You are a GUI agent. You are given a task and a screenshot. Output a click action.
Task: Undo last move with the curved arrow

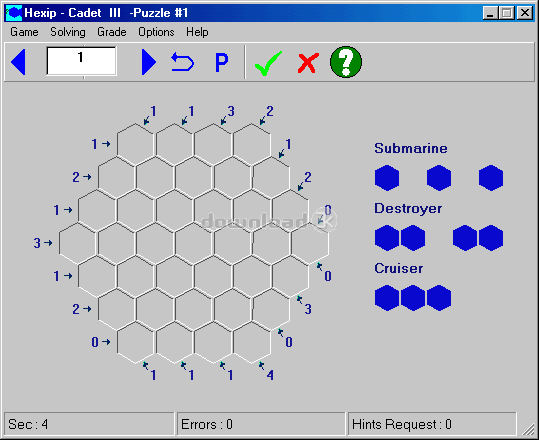pyautogui.click(x=183, y=62)
